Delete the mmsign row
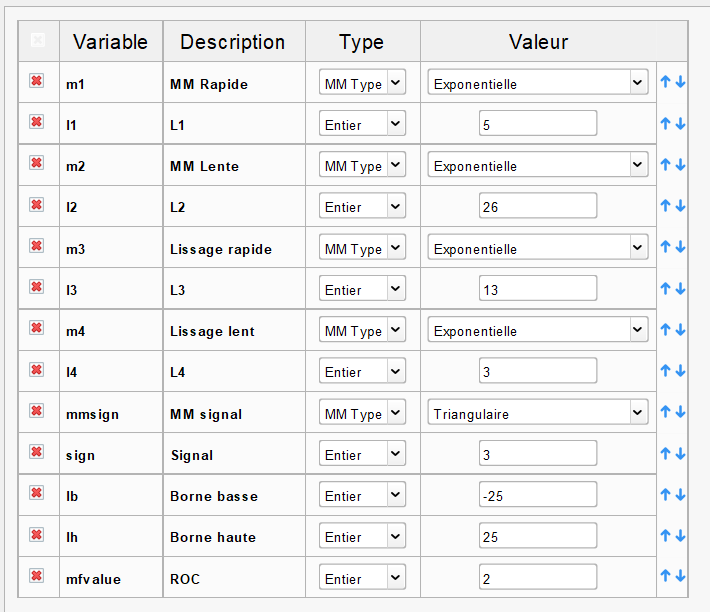 (x=37, y=411)
